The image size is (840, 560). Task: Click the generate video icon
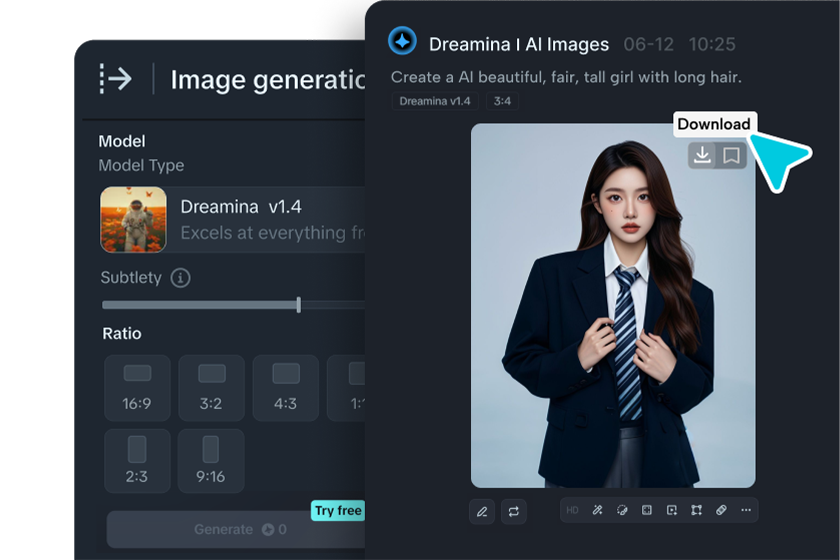[672, 510]
